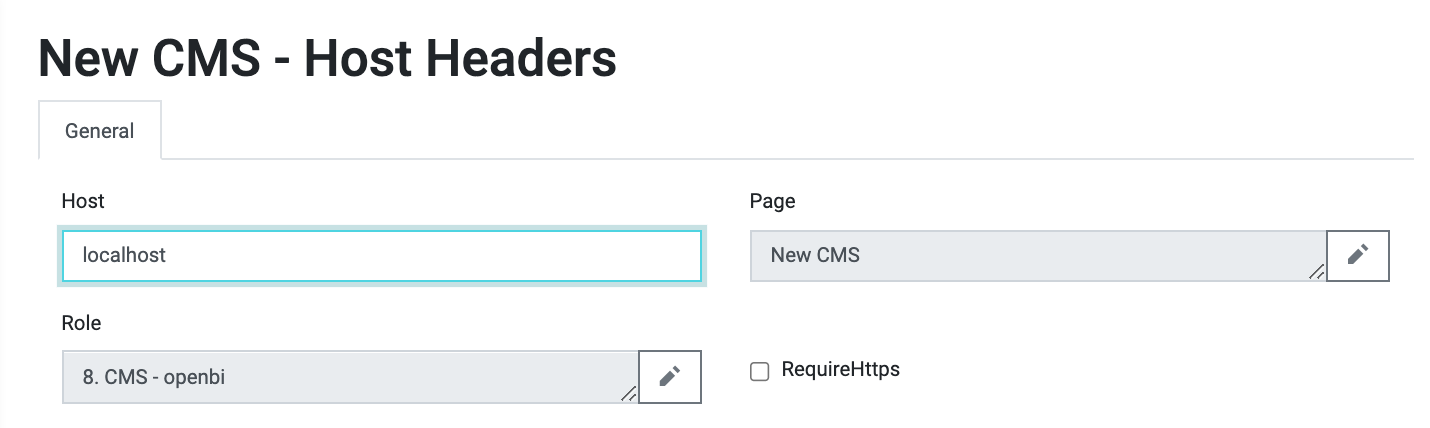Click the Role field label
1430x428 pixels.
pyautogui.click(x=81, y=323)
